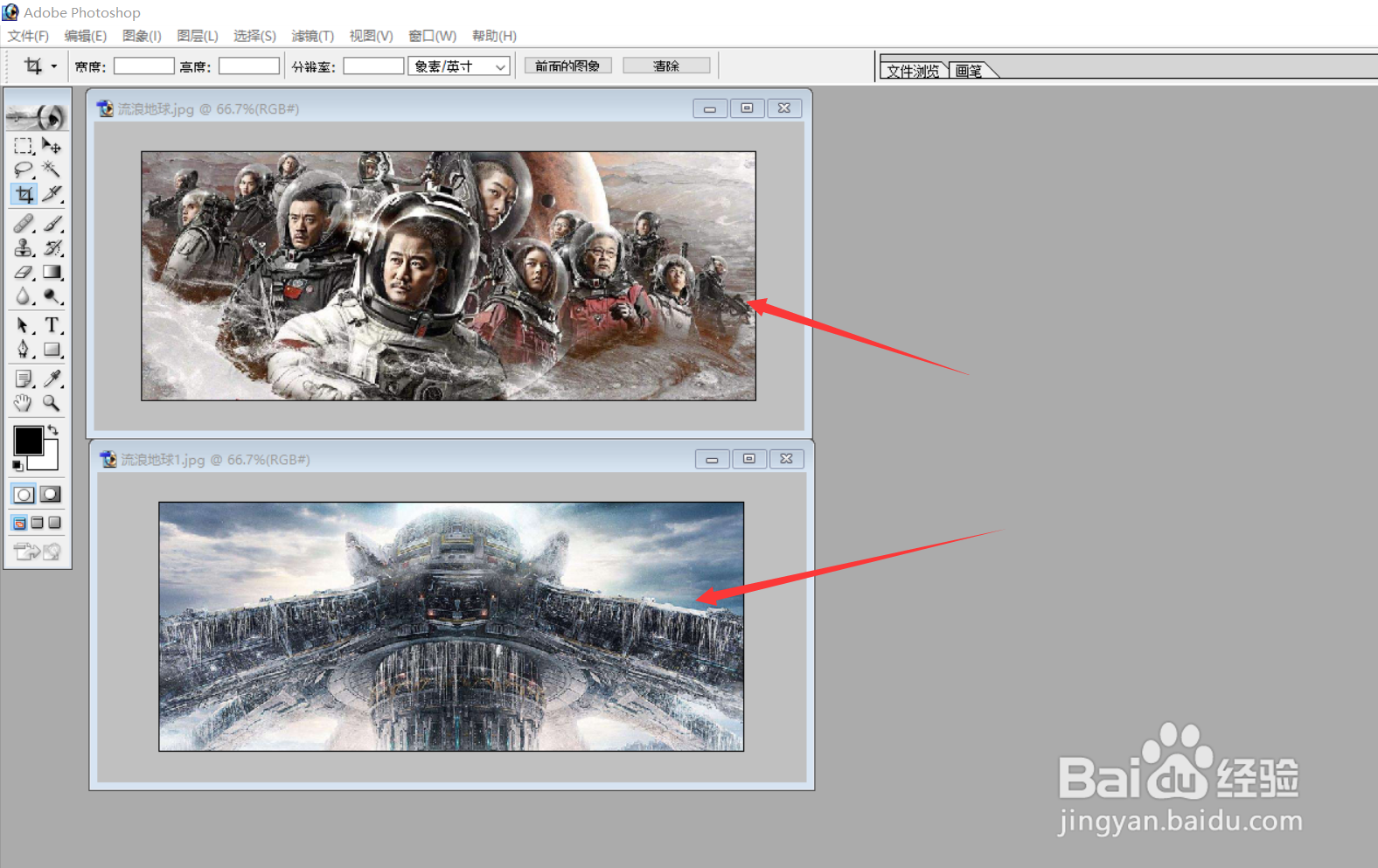Select the Gradient tool

[52, 272]
